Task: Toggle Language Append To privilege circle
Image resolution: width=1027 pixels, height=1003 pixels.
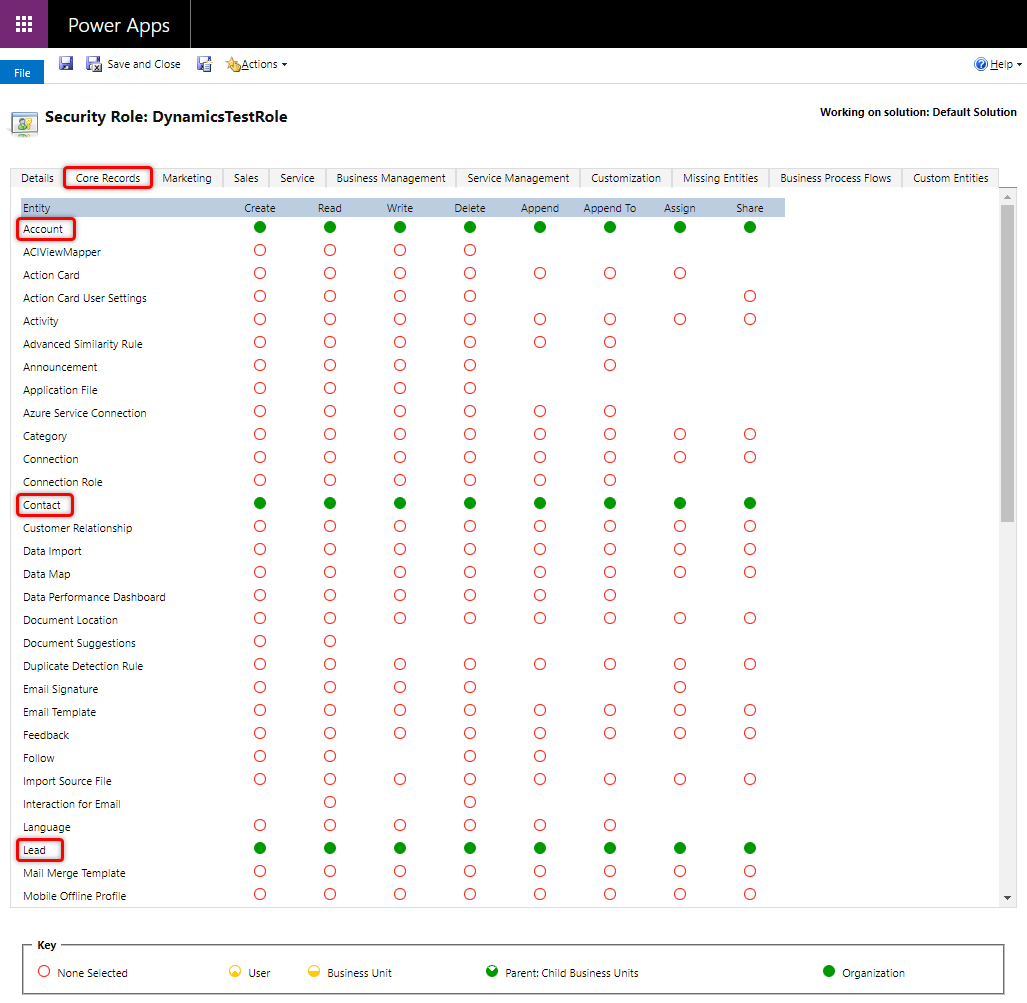Action: 610,825
